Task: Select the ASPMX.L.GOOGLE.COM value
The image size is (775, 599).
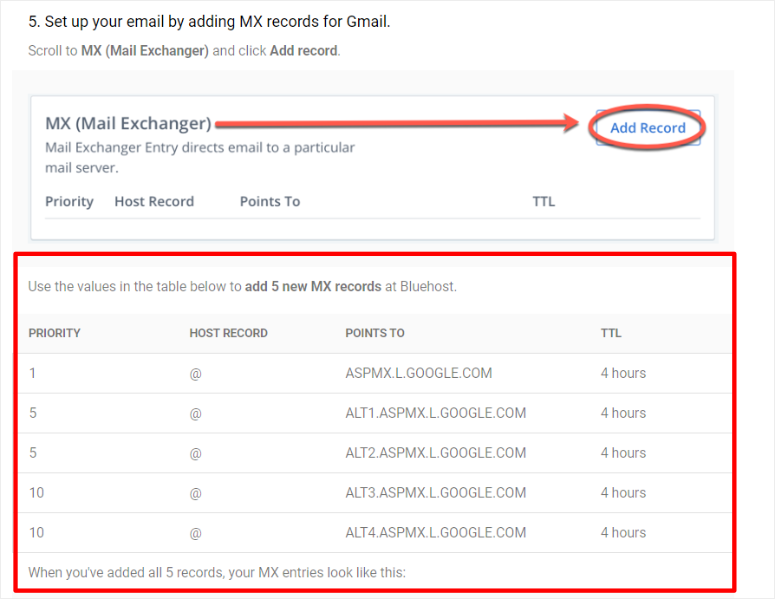Action: (419, 373)
